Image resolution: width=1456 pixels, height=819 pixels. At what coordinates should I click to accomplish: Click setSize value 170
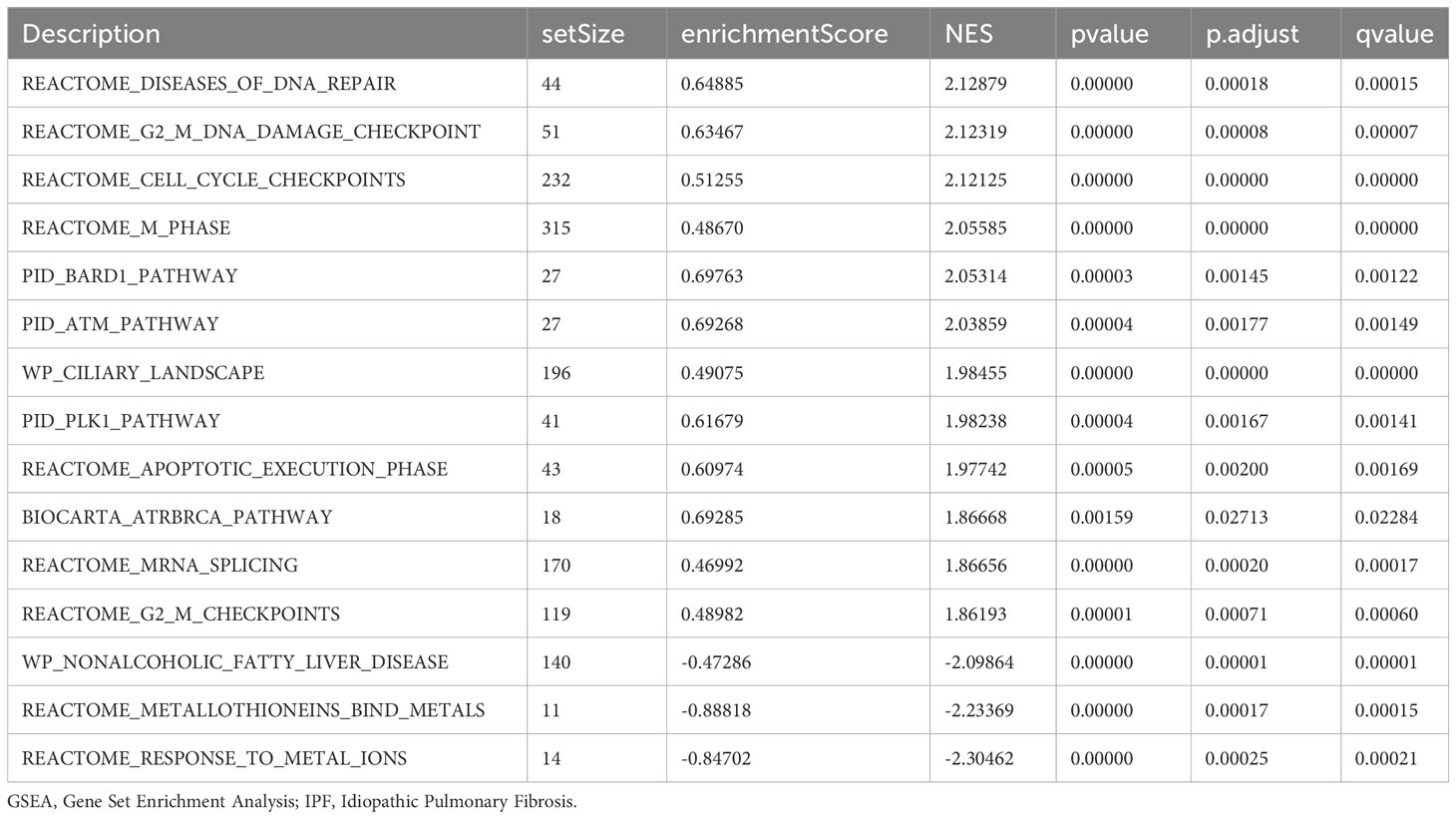(555, 565)
